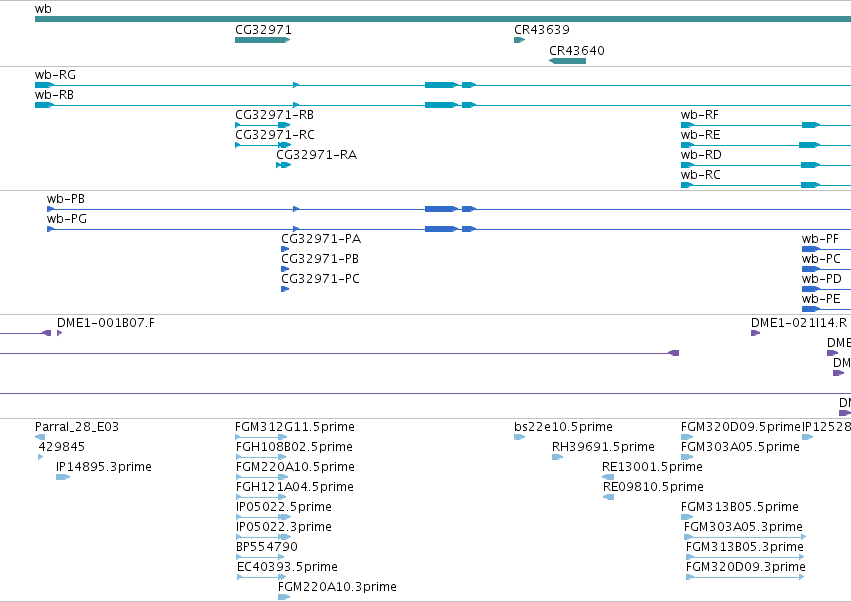Click the wb-RF transcript label
Screen dimensions: 851x602
[x=700, y=115]
